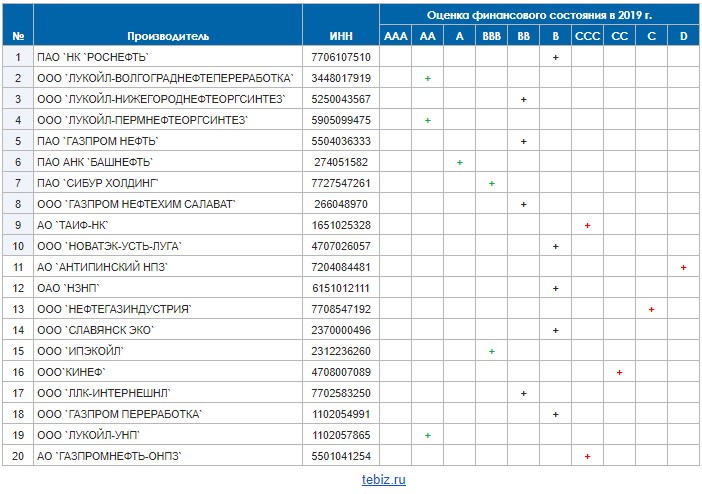Click the INN value 2312236260
Viewport: 702px width, 494px height.
[x=341, y=351]
